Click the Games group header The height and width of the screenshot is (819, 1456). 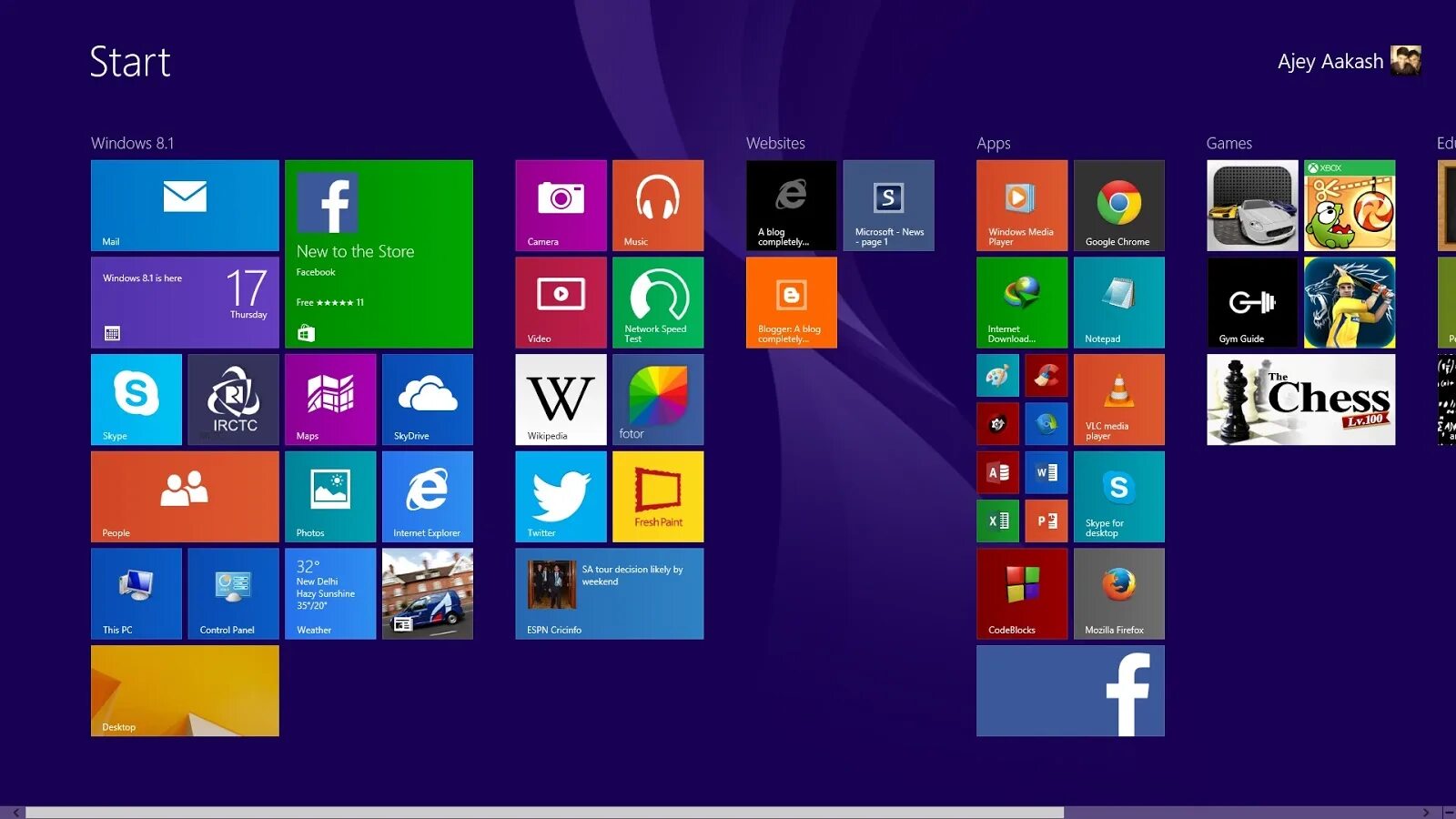(x=1229, y=143)
